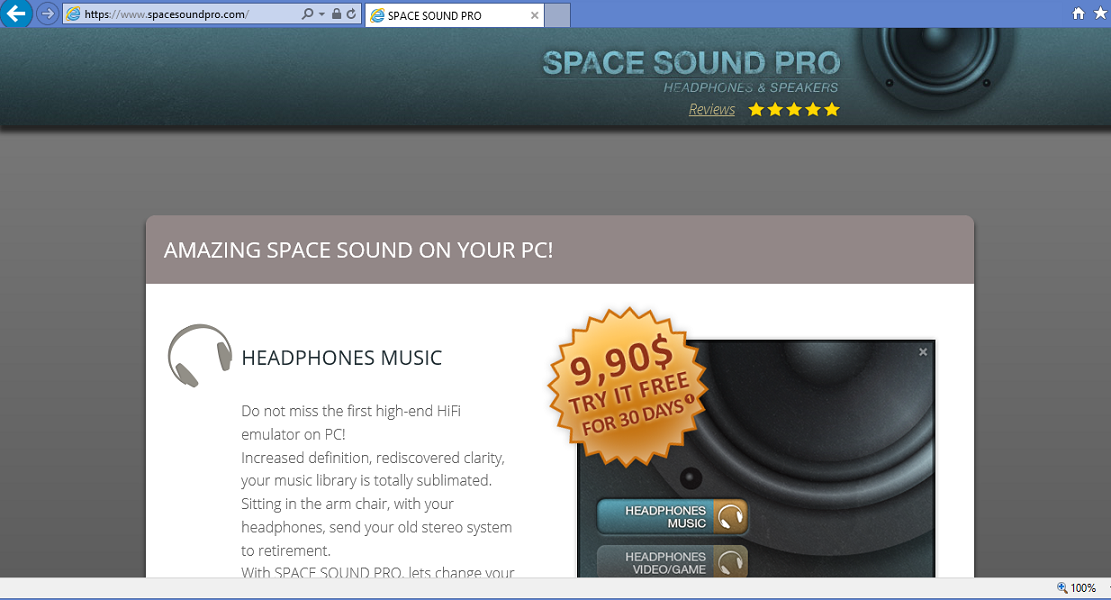Open Favorites with the star icon

tap(1101, 13)
